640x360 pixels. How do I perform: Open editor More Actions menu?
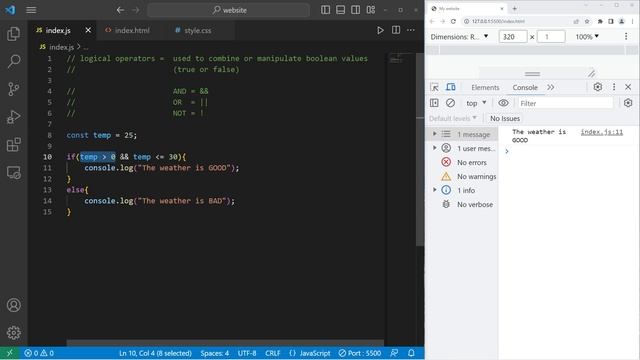coord(411,30)
